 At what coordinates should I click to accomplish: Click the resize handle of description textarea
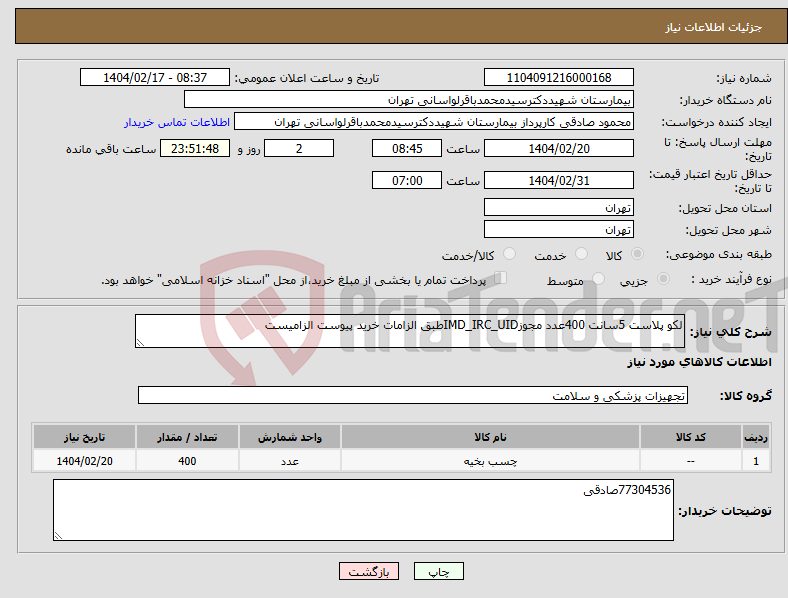[x=140, y=343]
